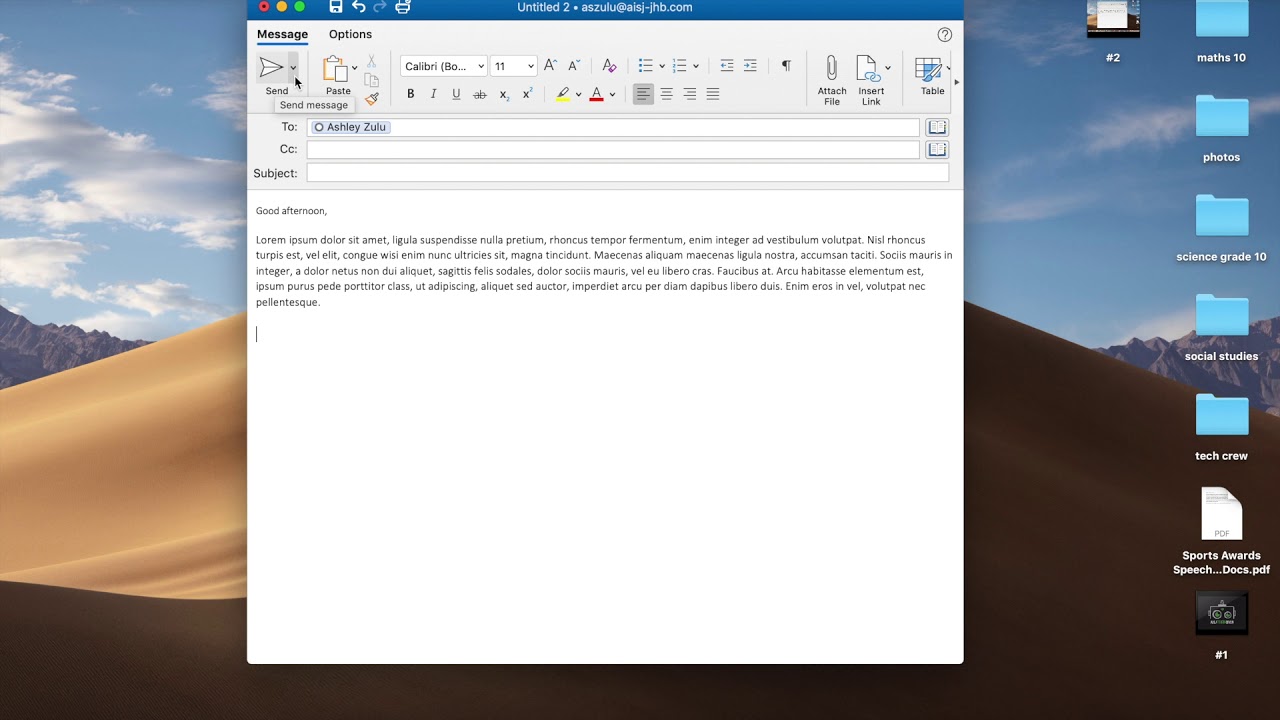Open the Calibri font name dropdown
Image resolution: width=1280 pixels, height=720 pixels.
click(x=444, y=66)
